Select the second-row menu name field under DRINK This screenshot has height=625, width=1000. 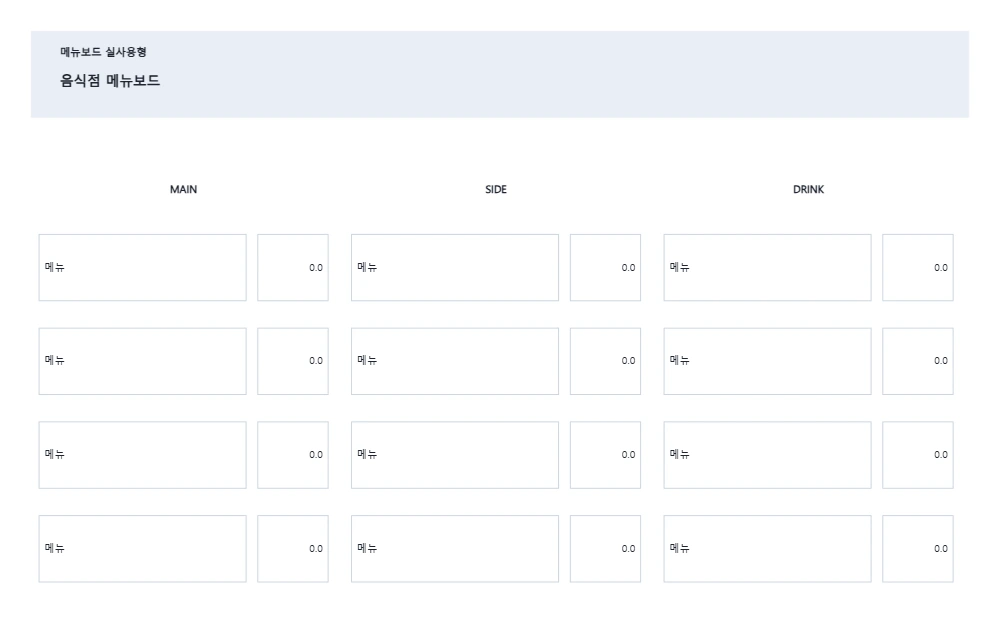[767, 361]
